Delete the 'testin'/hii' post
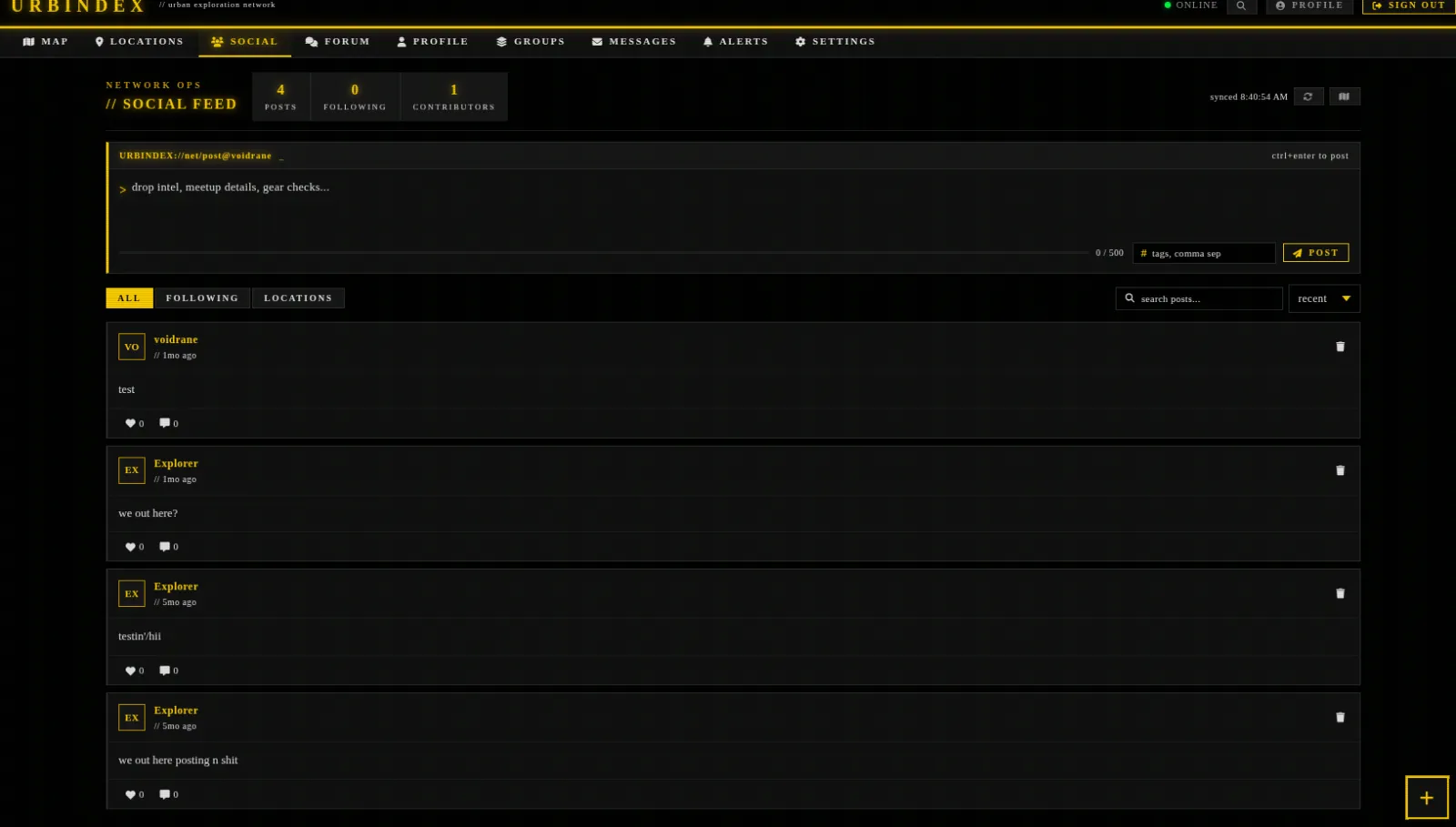 point(1340,593)
